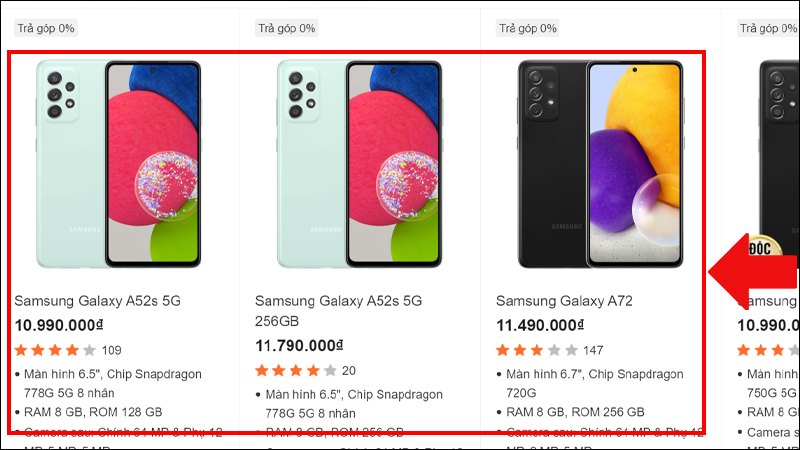Open the black Samsung Galaxy A72 image
Screen dimensions: 800x450
601,165
